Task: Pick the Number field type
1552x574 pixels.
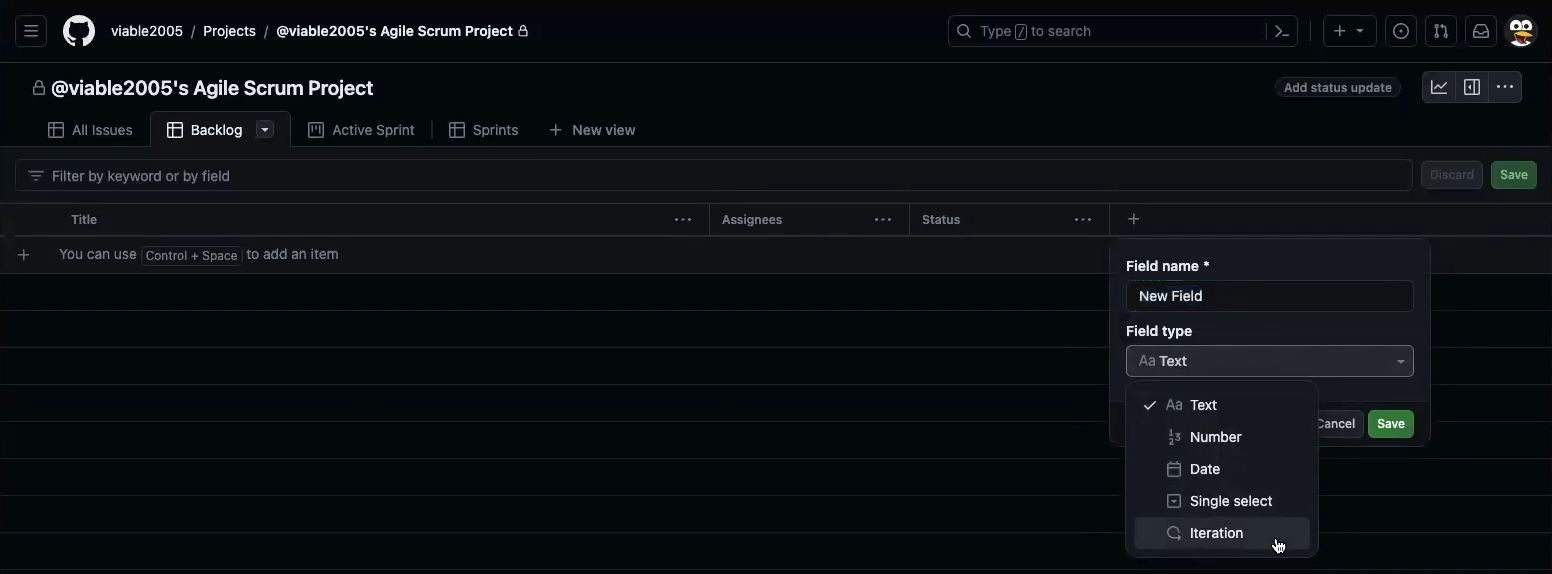Action: click(1215, 437)
